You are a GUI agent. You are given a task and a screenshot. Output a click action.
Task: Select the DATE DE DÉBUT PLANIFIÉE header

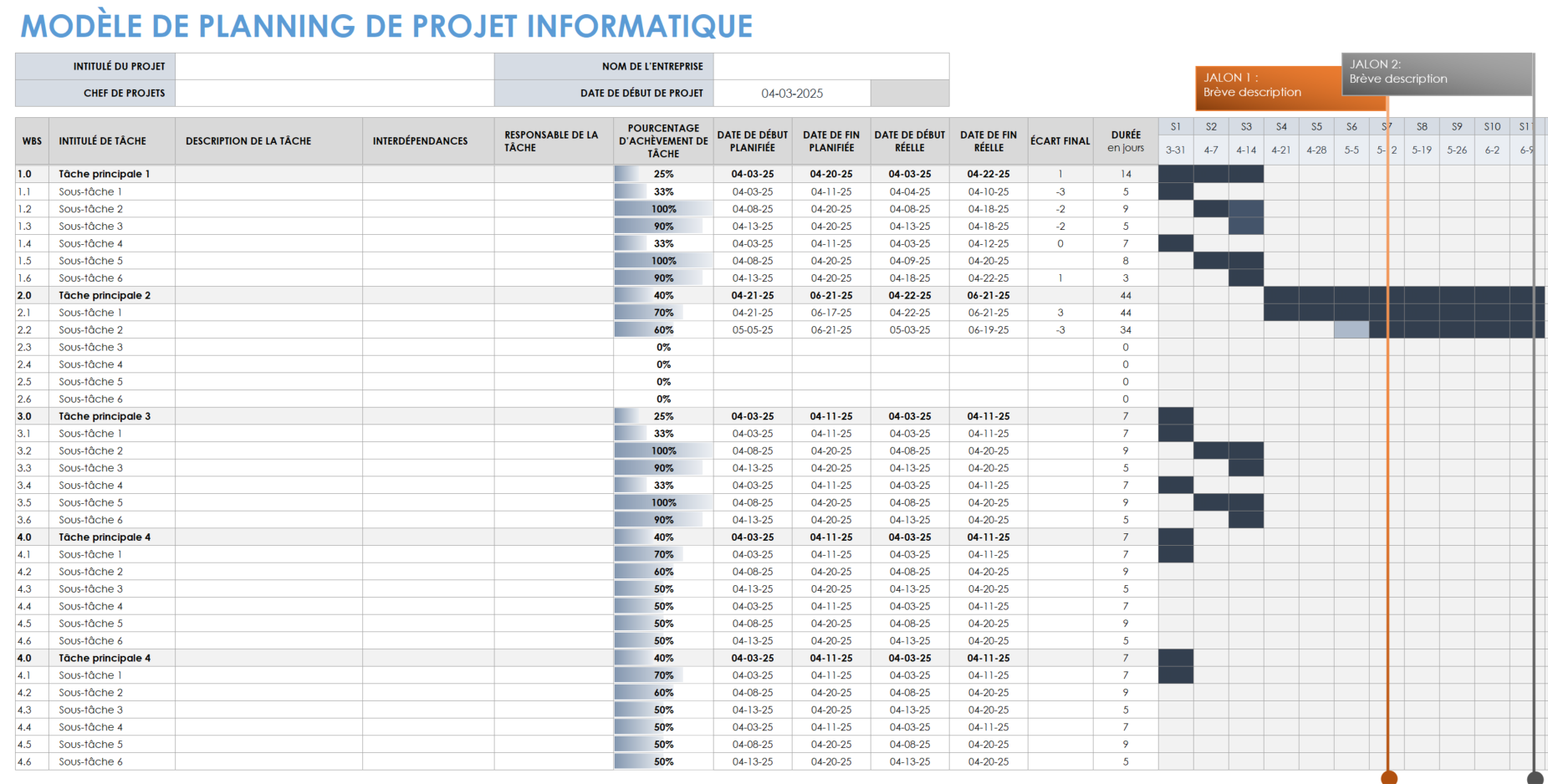pyautogui.click(x=753, y=141)
